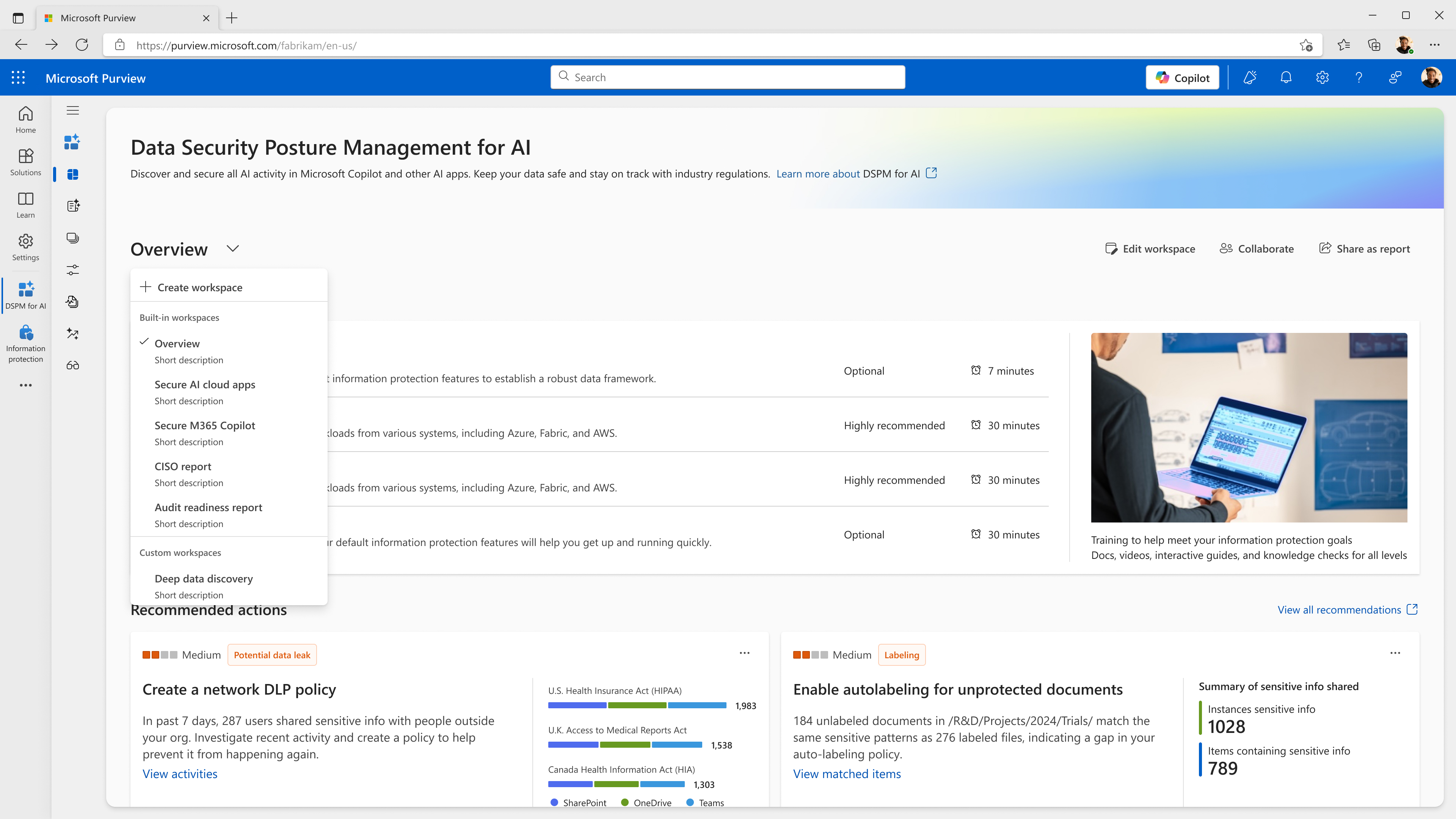Open the list with sparkle icon in nav
Image resolution: width=1456 pixels, height=819 pixels.
[x=72, y=206]
